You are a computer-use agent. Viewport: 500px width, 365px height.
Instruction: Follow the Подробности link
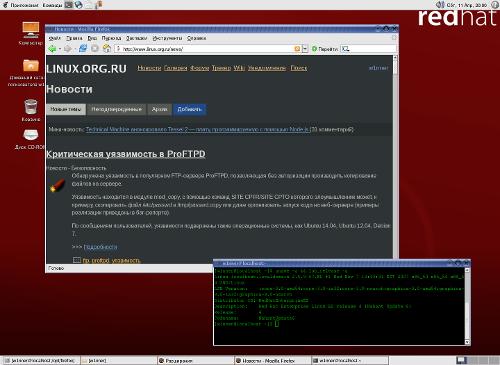click(100, 247)
